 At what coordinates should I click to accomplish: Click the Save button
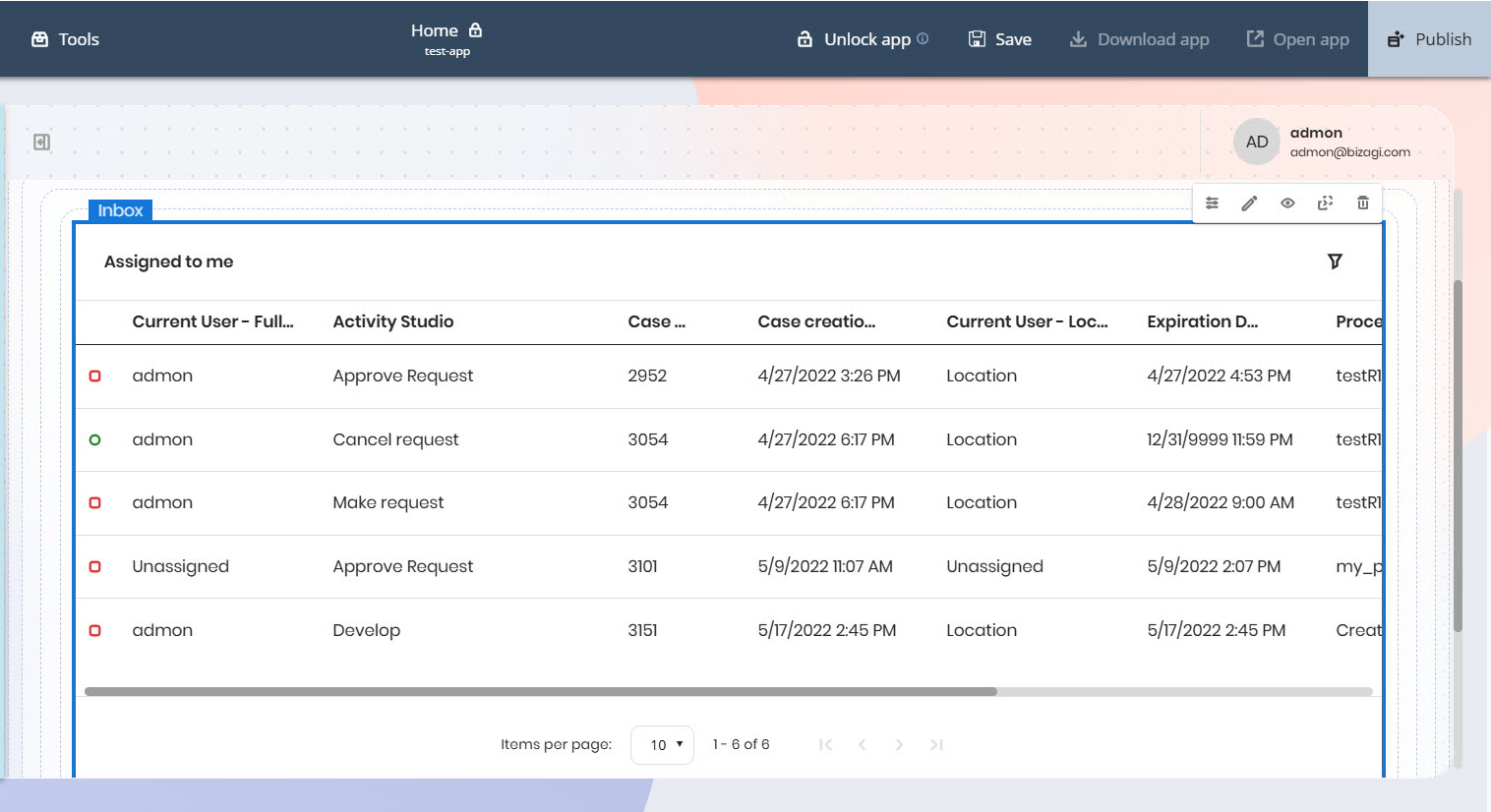pos(1000,39)
